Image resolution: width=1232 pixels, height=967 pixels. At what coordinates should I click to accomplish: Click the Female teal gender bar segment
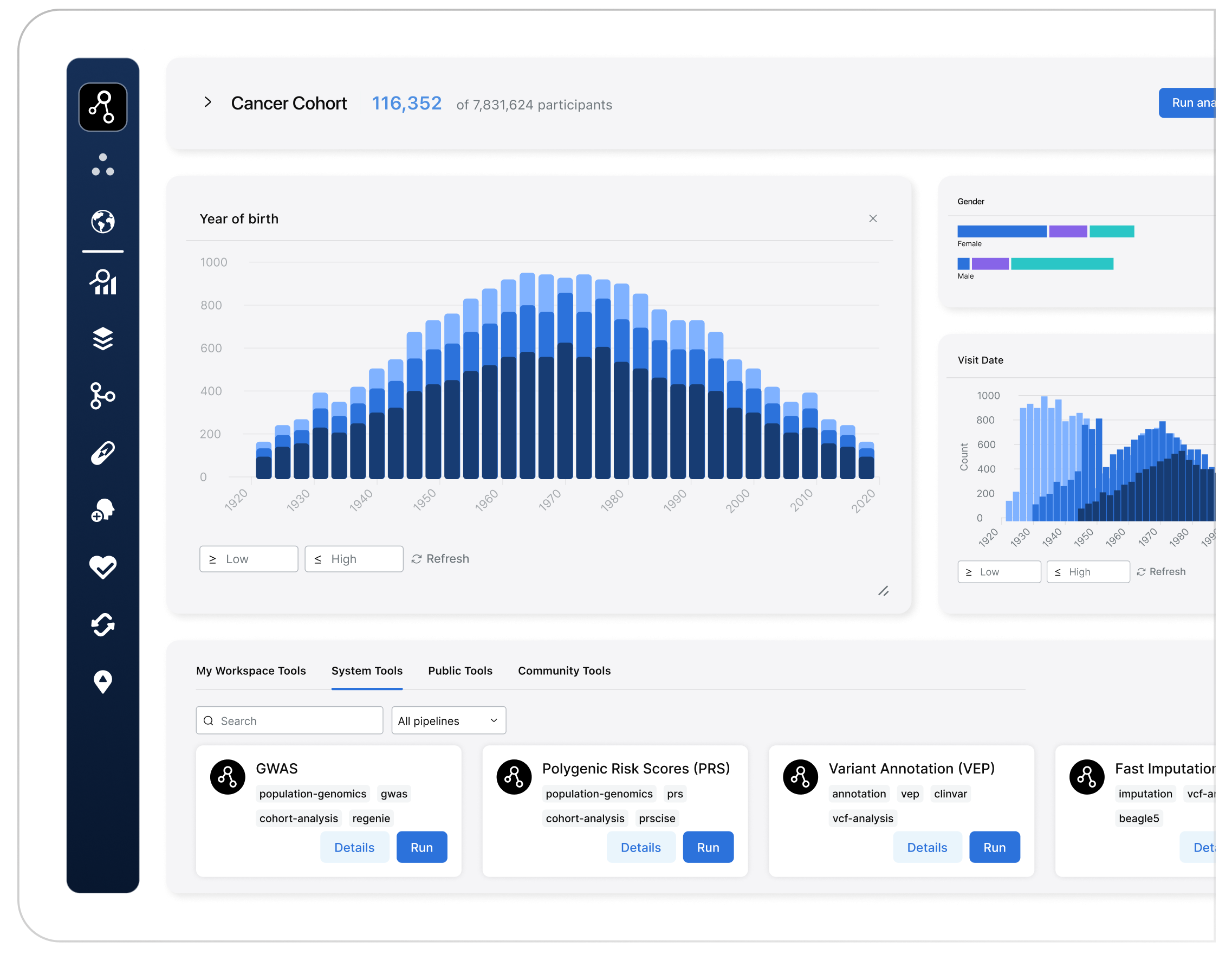[1113, 231]
